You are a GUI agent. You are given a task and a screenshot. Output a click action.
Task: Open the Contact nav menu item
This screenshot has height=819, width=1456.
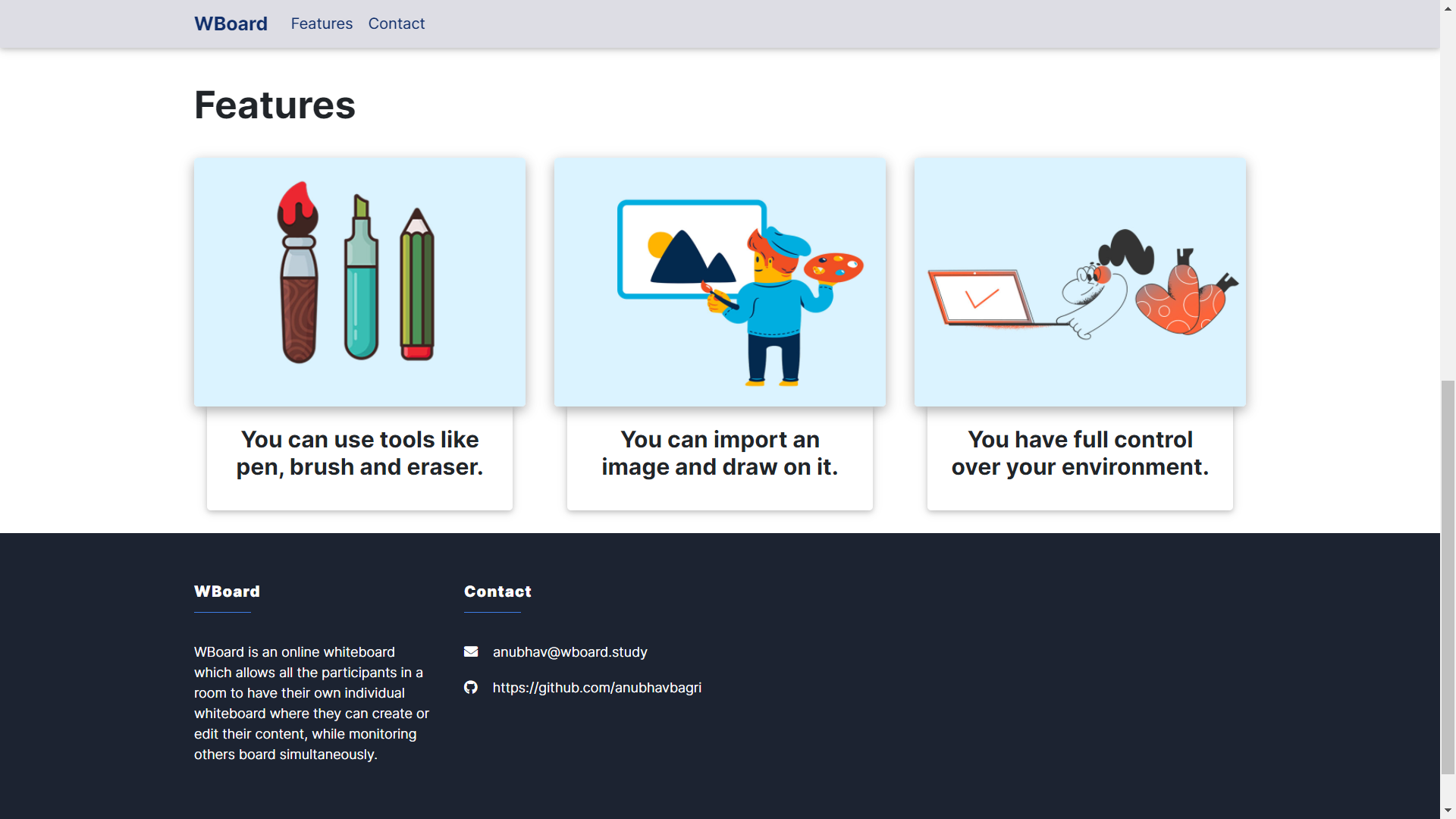(x=396, y=24)
